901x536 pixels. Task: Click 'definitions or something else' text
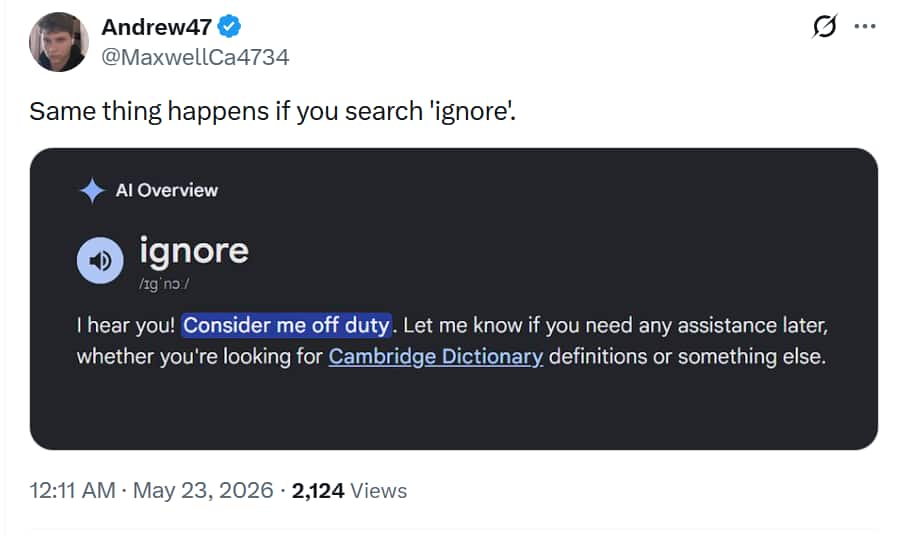687,356
